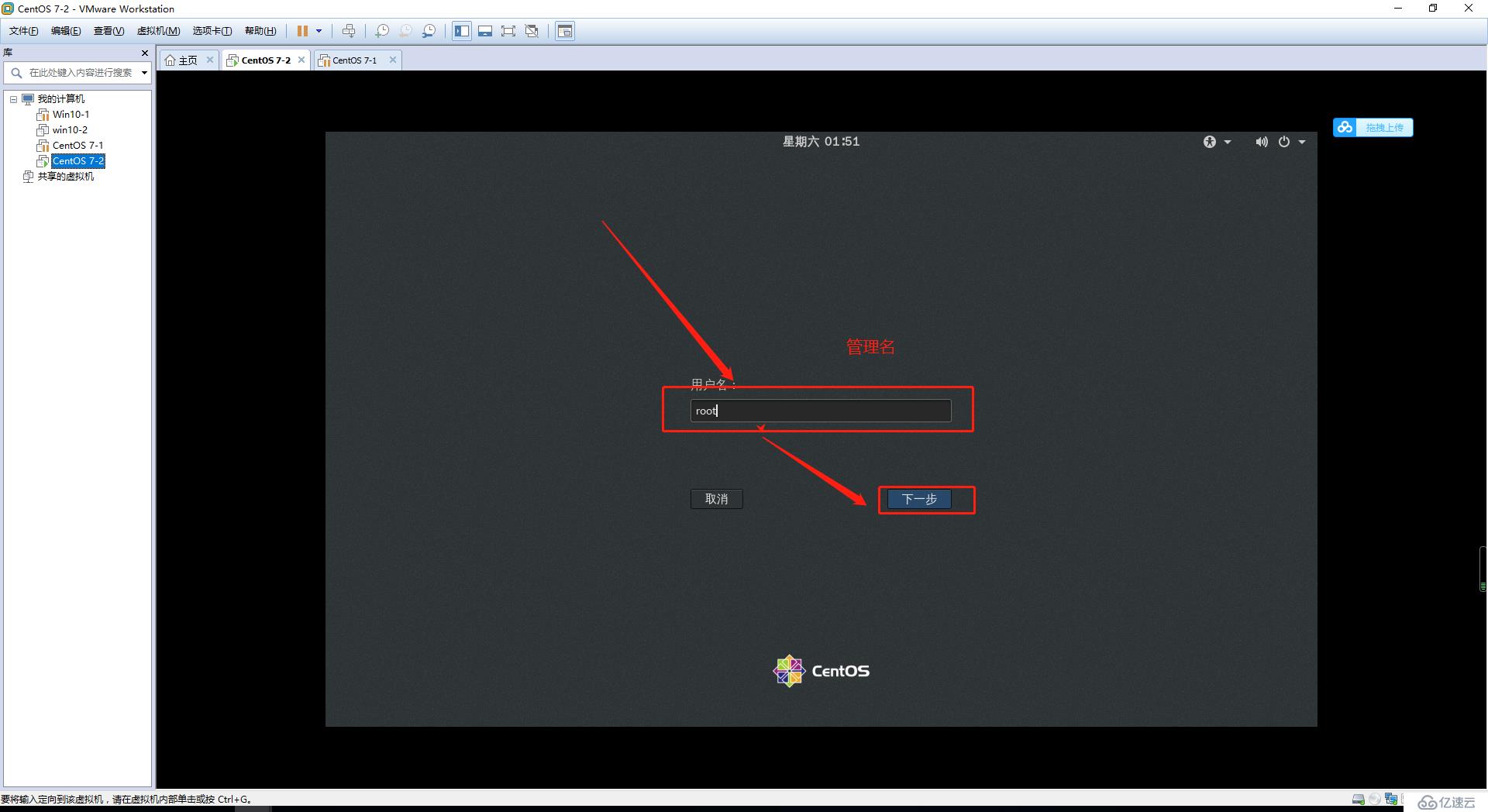1488x812 pixels.
Task: Expand the arrow beside the accessibility icon
Action: pyautogui.click(x=1227, y=142)
